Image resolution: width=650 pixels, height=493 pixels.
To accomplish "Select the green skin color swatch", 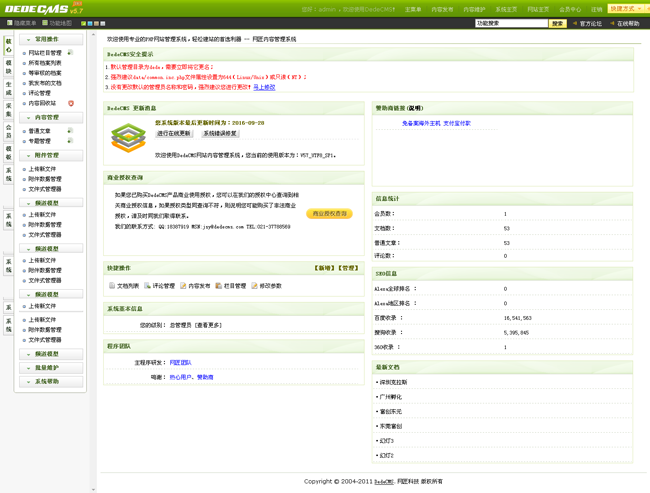I will [x=83, y=24].
